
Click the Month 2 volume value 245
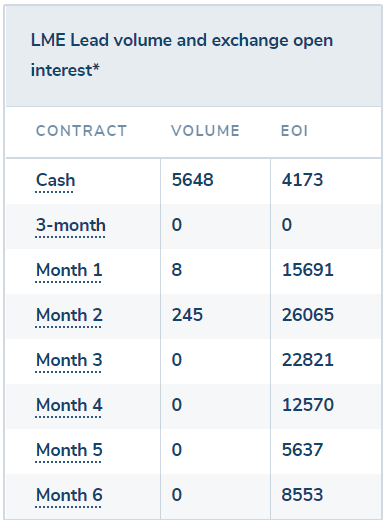pyautogui.click(x=187, y=315)
